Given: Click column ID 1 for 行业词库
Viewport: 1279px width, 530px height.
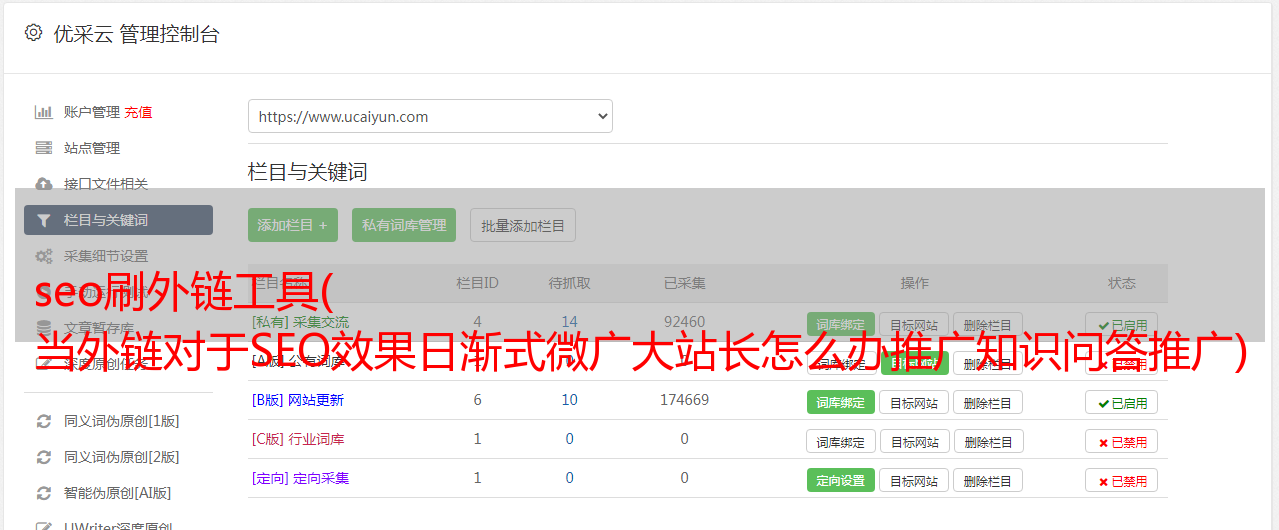Looking at the screenshot, I should [x=477, y=439].
